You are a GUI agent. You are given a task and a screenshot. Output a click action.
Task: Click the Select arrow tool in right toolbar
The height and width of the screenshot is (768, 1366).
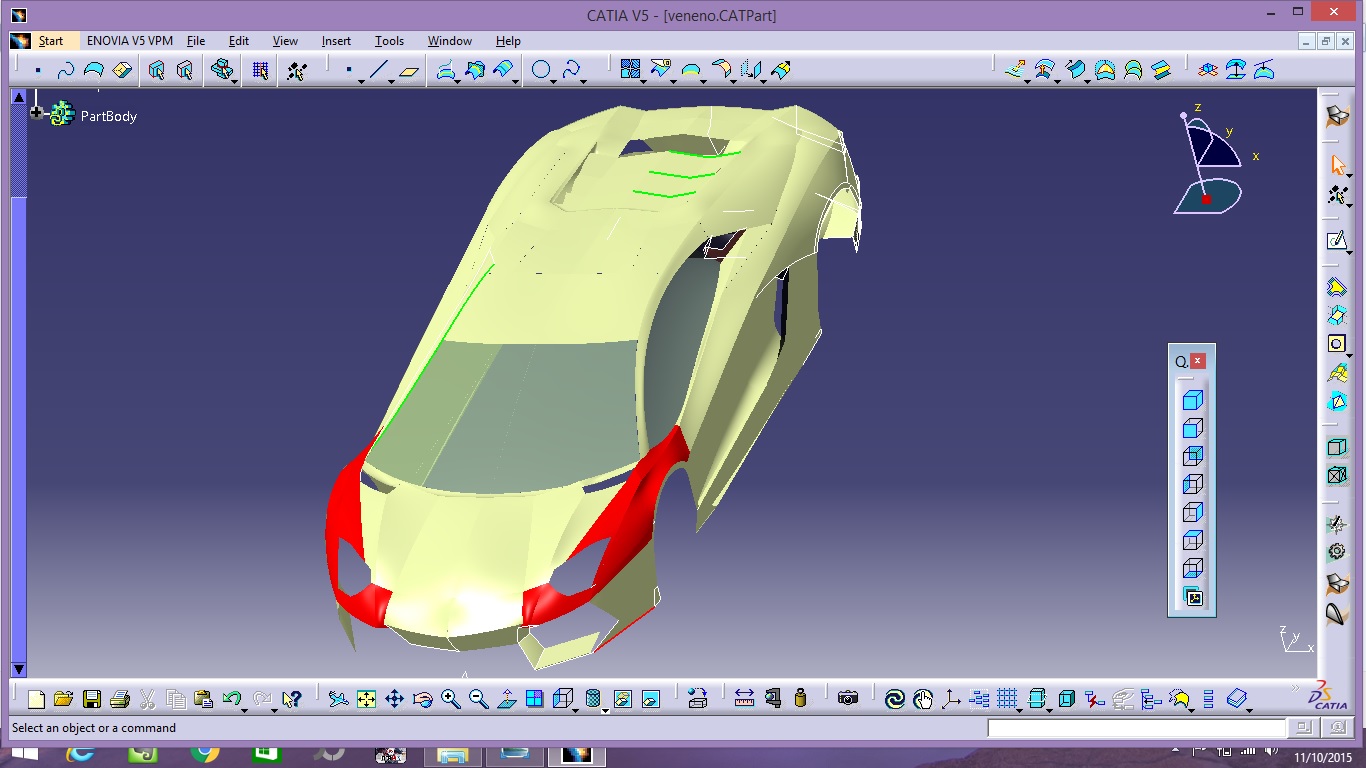click(1337, 164)
